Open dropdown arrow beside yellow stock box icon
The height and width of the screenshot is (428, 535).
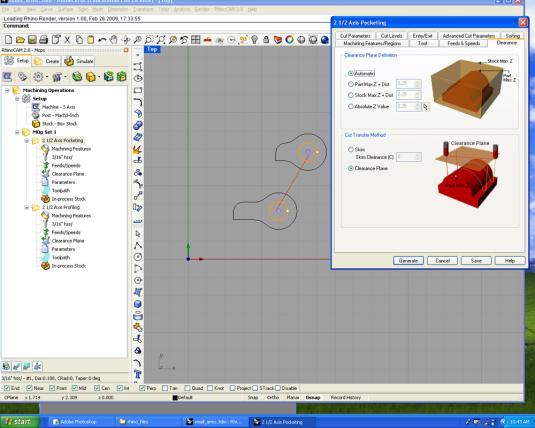[99, 77]
